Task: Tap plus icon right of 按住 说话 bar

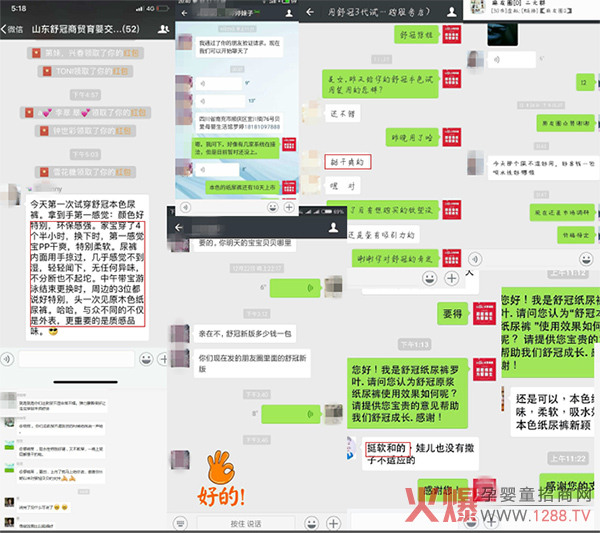Action: pos(333,523)
